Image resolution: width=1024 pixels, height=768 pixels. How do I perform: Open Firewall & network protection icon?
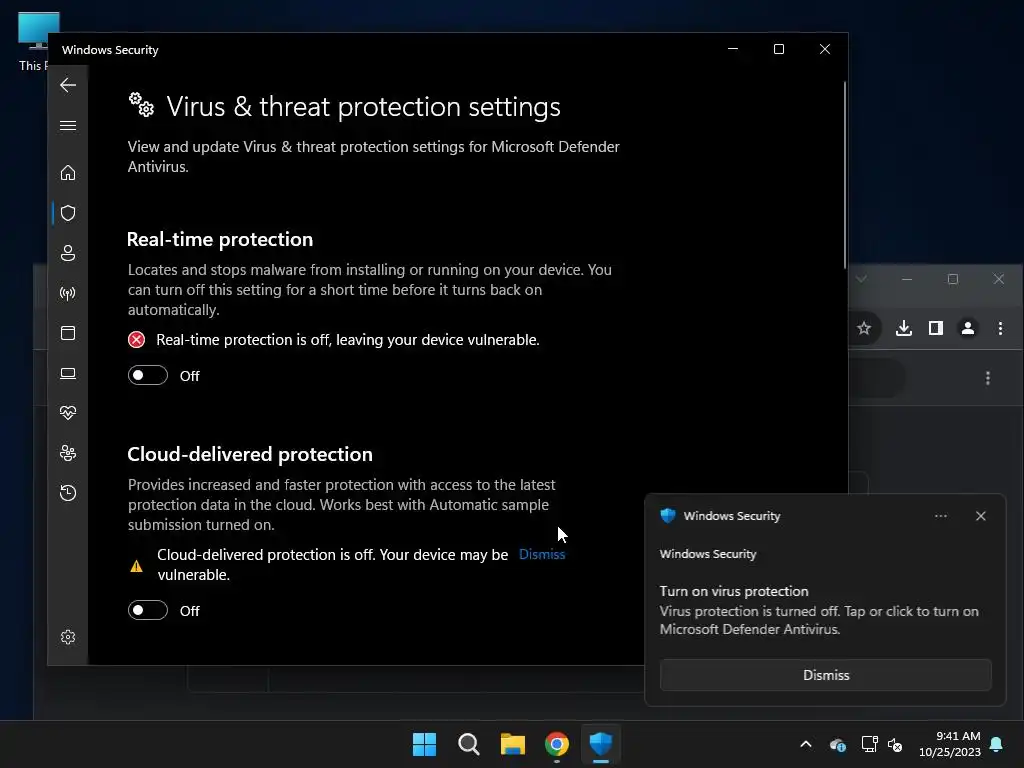[68, 293]
